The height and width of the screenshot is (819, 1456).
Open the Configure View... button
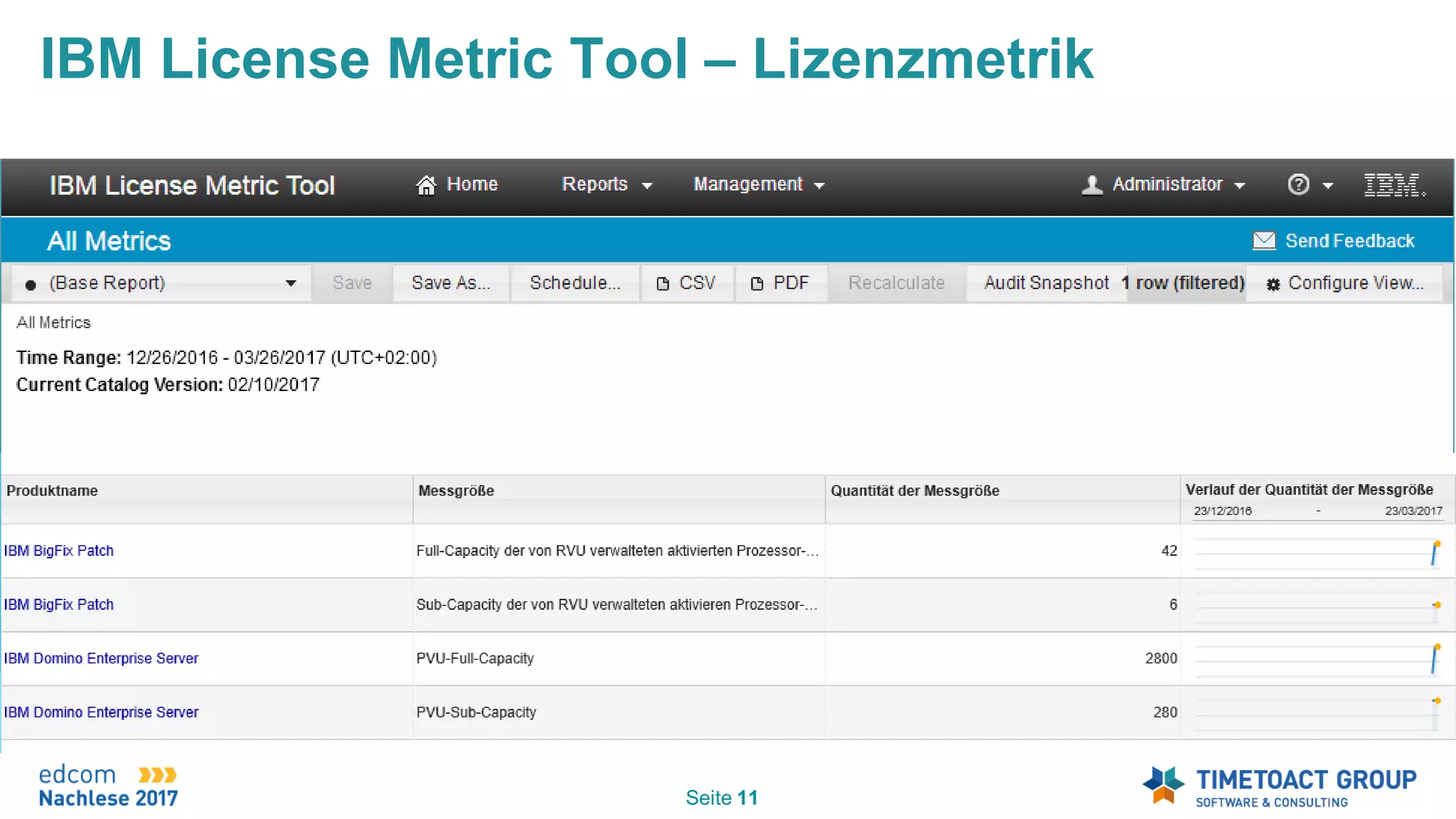1345,283
